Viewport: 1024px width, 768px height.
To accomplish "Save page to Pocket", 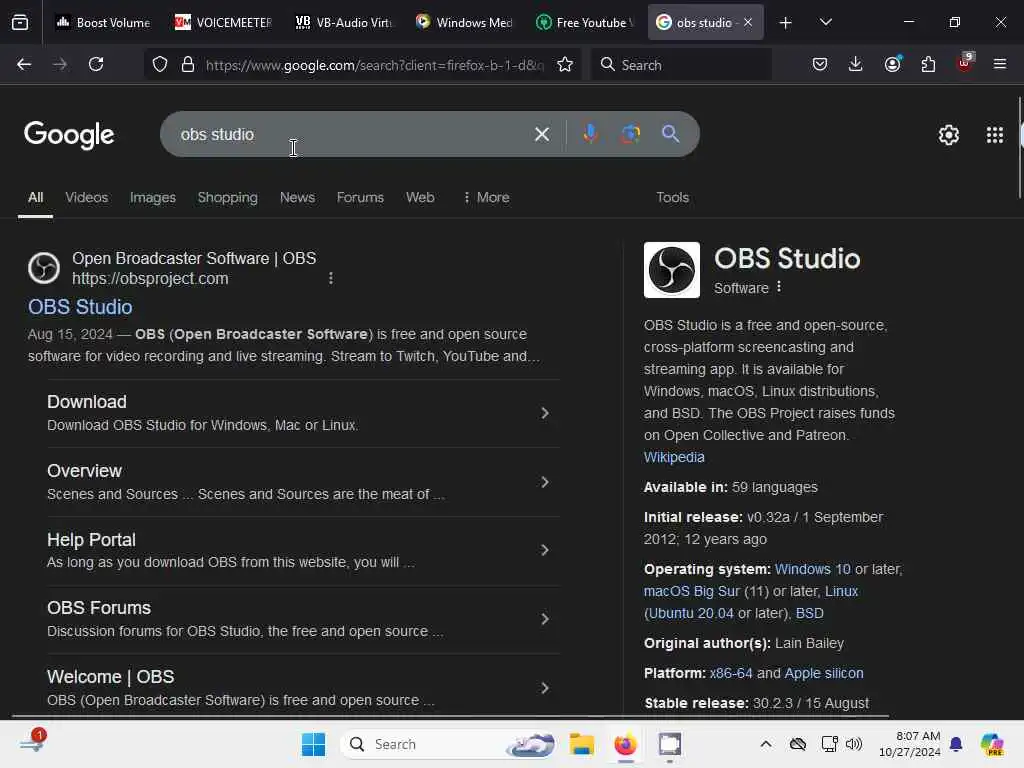I will pos(820,64).
